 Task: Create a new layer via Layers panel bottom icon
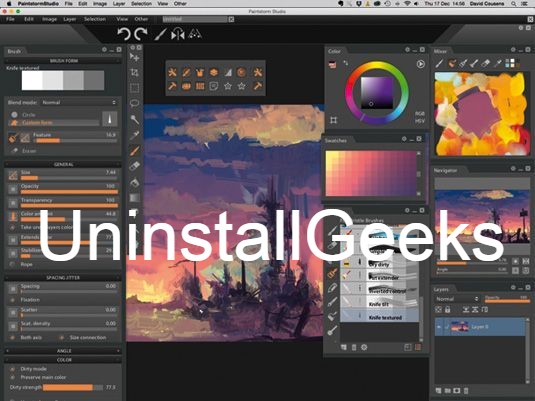(x=438, y=390)
